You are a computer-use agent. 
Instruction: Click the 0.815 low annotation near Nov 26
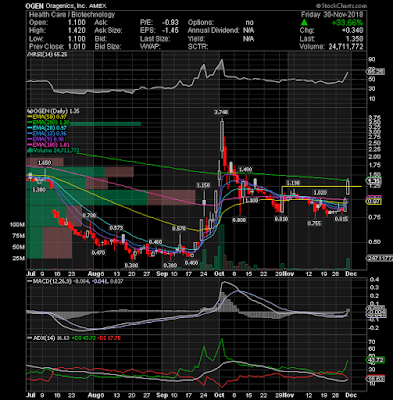click(x=341, y=219)
